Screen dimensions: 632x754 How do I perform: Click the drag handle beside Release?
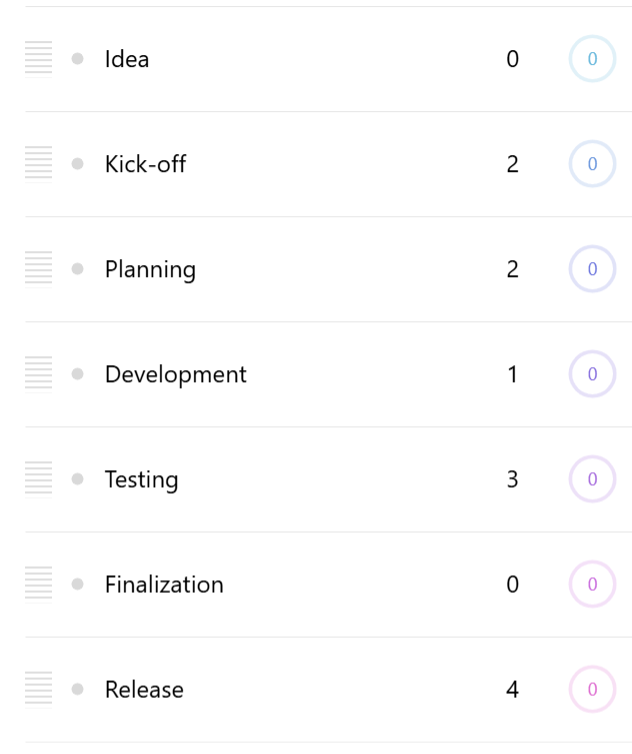tap(38, 689)
